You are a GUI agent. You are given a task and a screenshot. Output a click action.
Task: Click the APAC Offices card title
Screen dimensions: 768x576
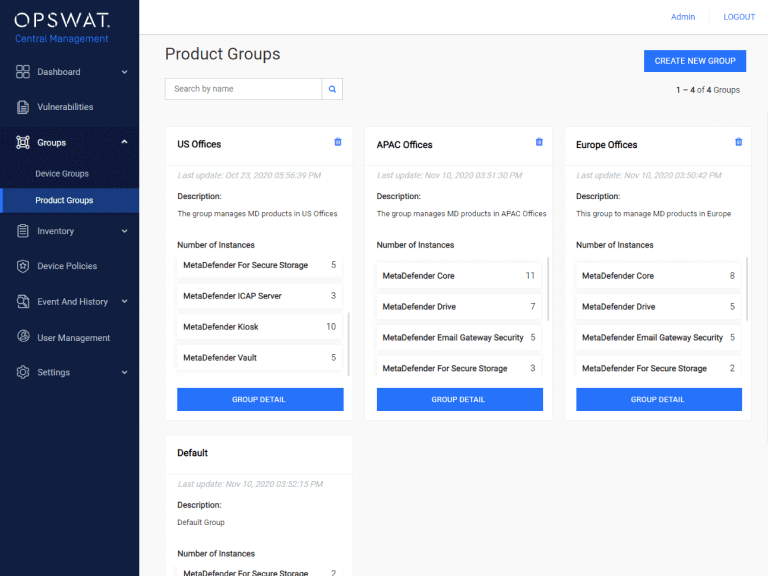404,145
